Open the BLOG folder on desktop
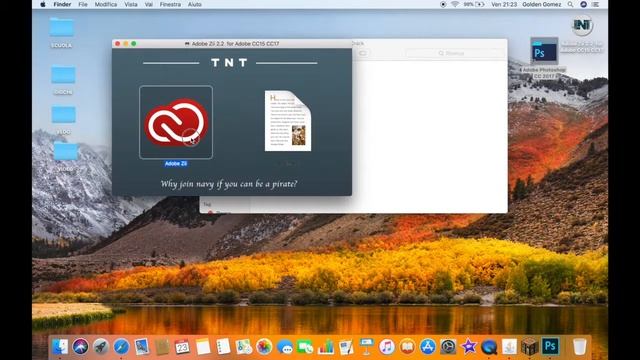This screenshot has width=640, height=360. [x=63, y=115]
